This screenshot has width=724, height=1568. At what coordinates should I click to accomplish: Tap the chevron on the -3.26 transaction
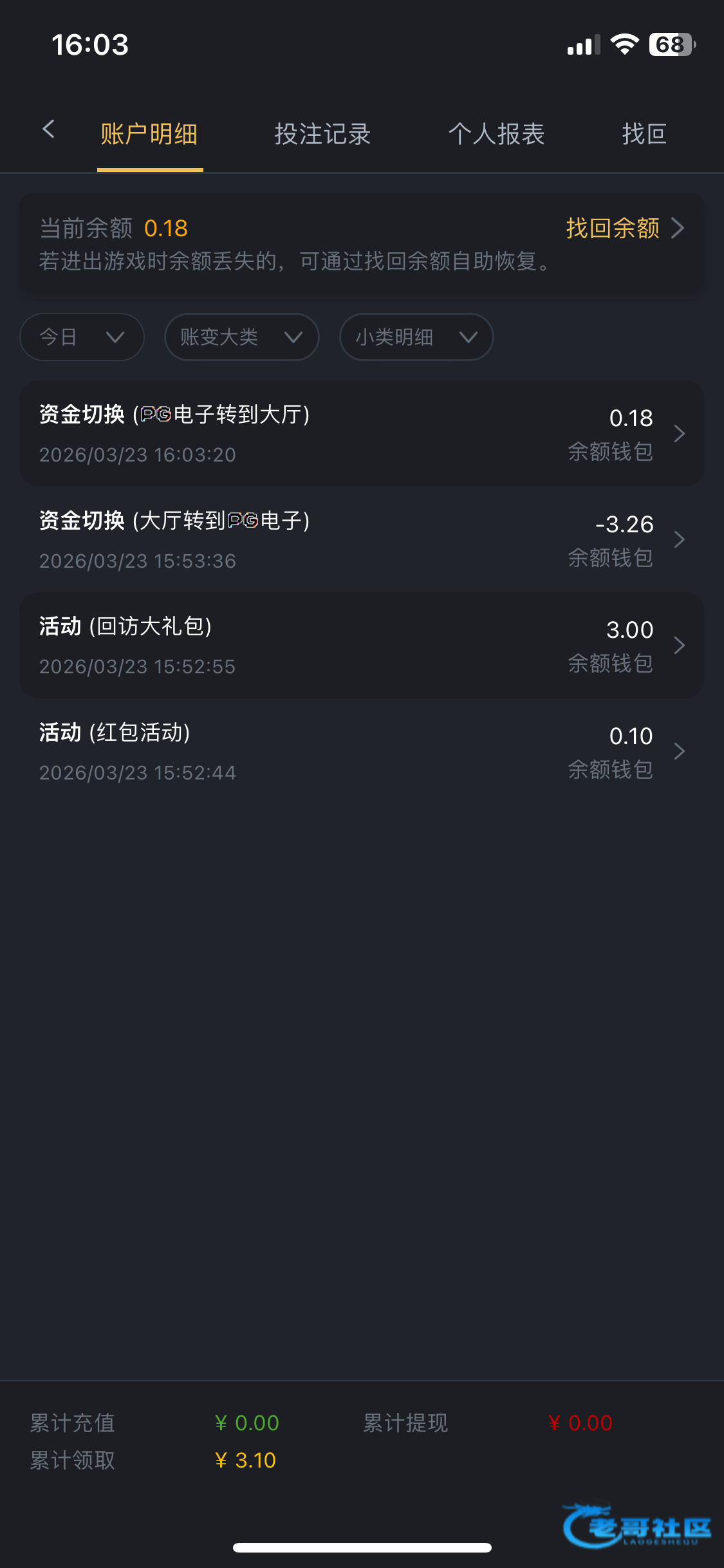coord(679,539)
